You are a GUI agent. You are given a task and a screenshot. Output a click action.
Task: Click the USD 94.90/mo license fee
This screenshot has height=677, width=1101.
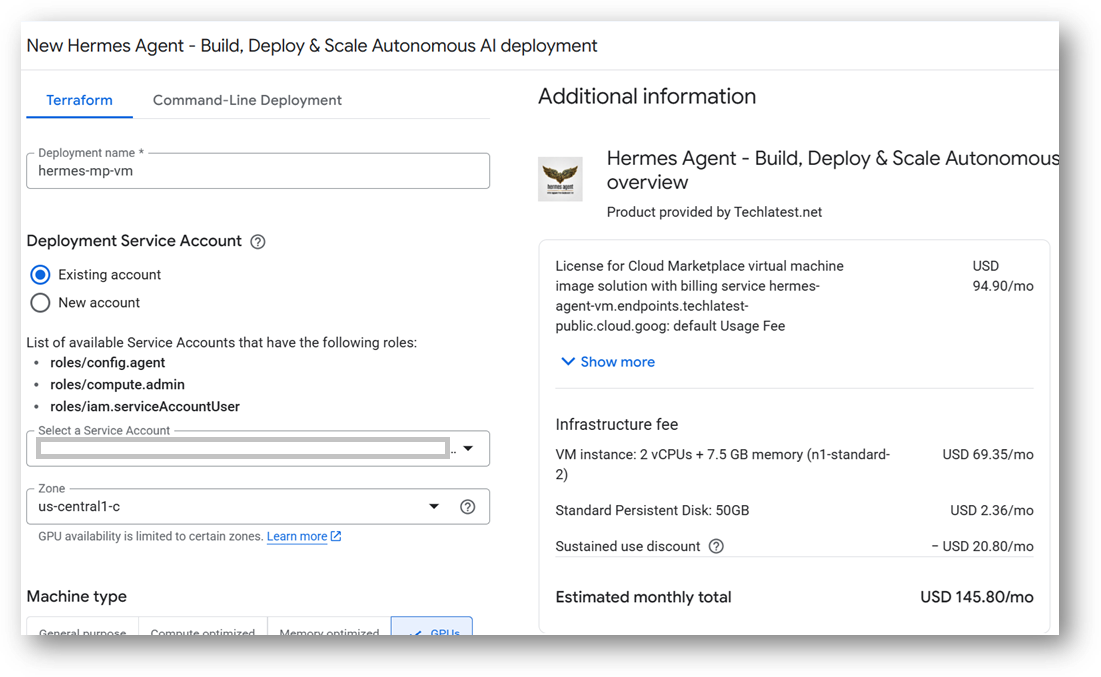click(x=1003, y=276)
